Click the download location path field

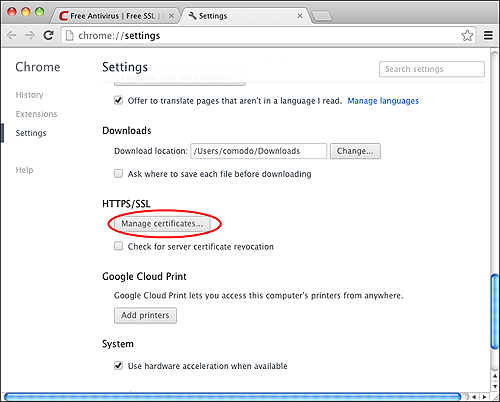(x=259, y=151)
